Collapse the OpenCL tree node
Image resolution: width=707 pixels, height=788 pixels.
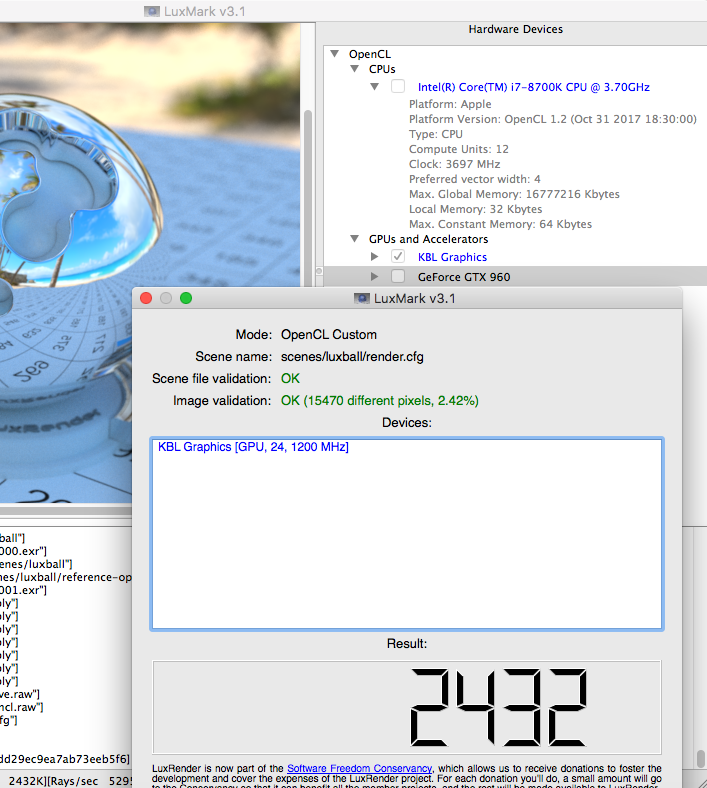pos(333,53)
